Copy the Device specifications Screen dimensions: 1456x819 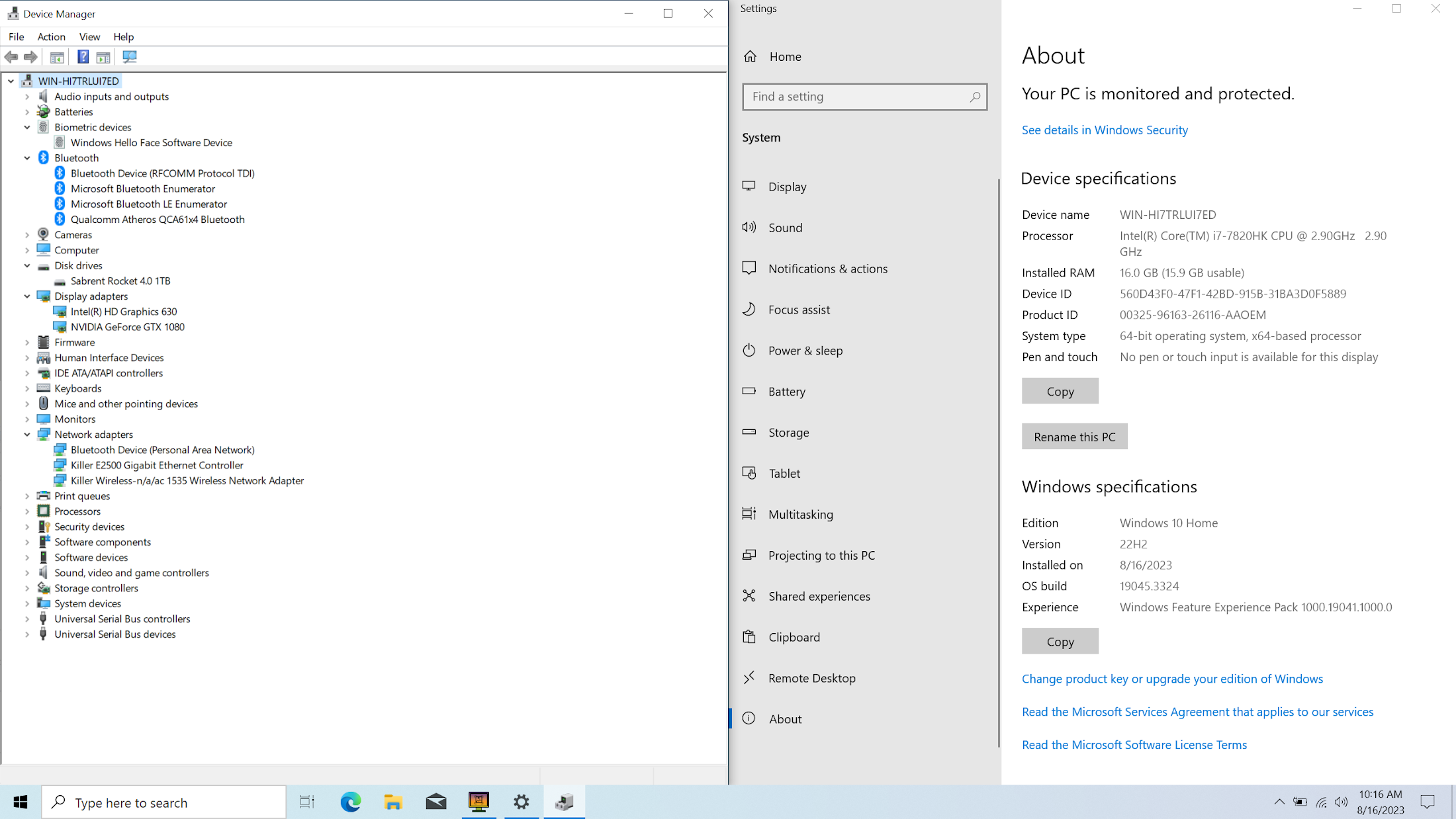click(1060, 391)
